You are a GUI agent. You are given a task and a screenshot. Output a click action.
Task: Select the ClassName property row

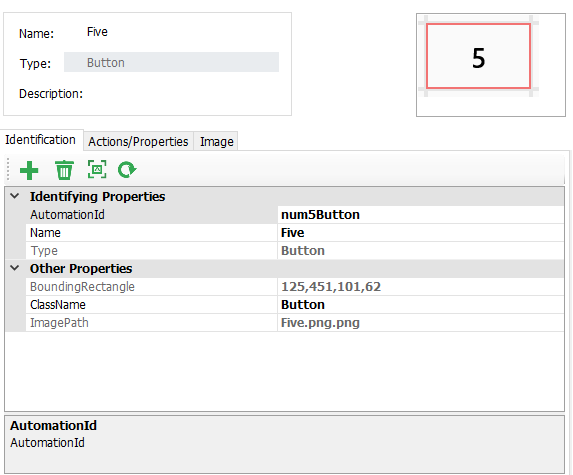(x=295, y=304)
